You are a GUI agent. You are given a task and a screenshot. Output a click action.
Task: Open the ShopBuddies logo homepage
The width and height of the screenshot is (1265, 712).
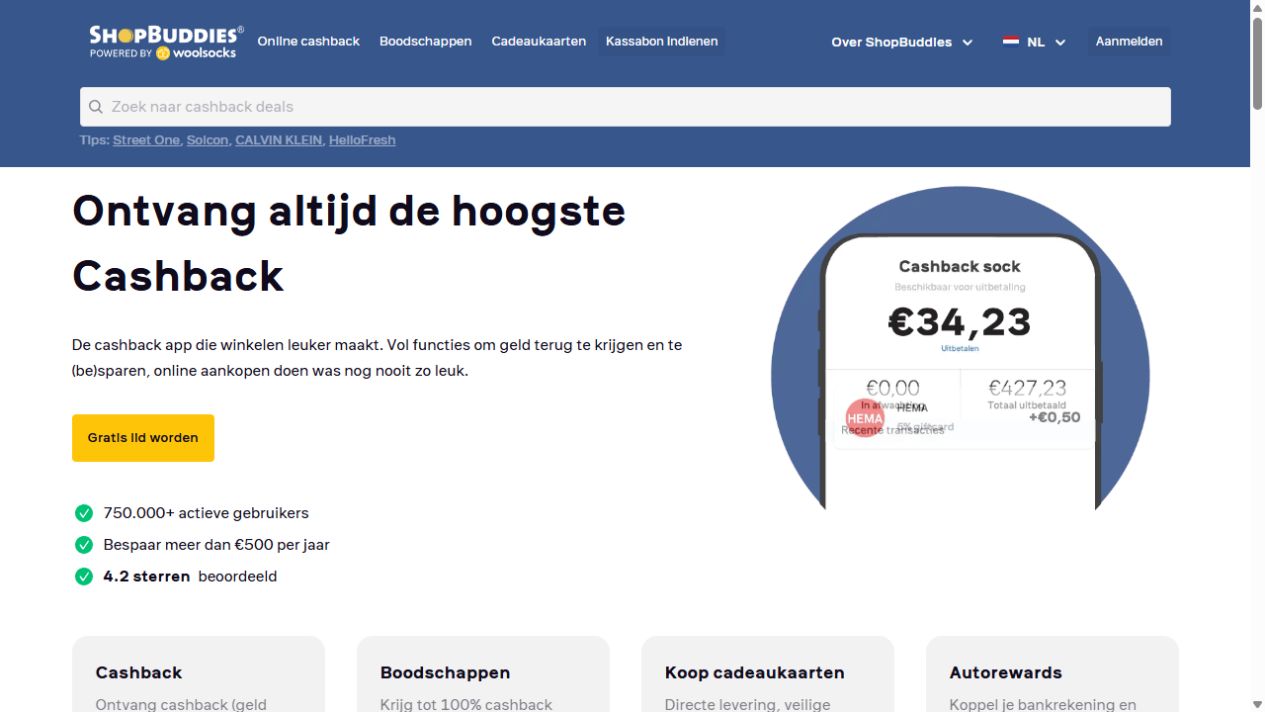click(166, 42)
